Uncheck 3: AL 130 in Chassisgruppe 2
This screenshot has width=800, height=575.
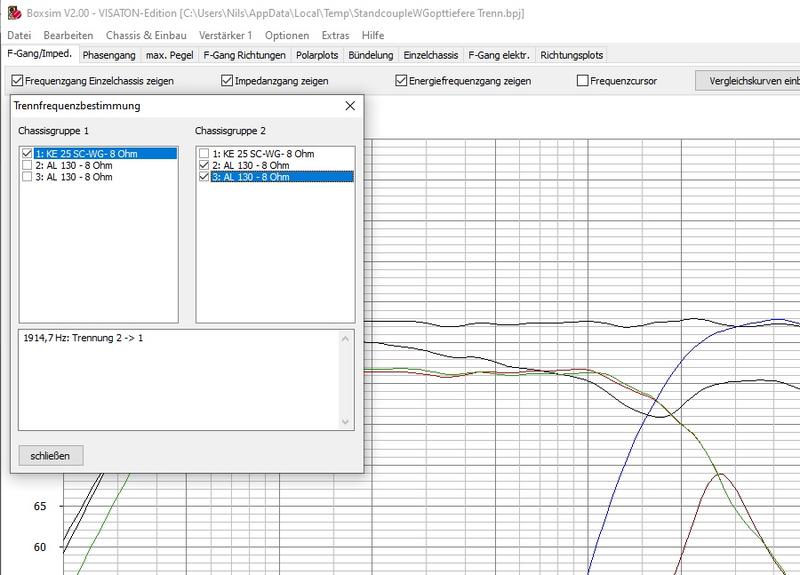(x=204, y=177)
